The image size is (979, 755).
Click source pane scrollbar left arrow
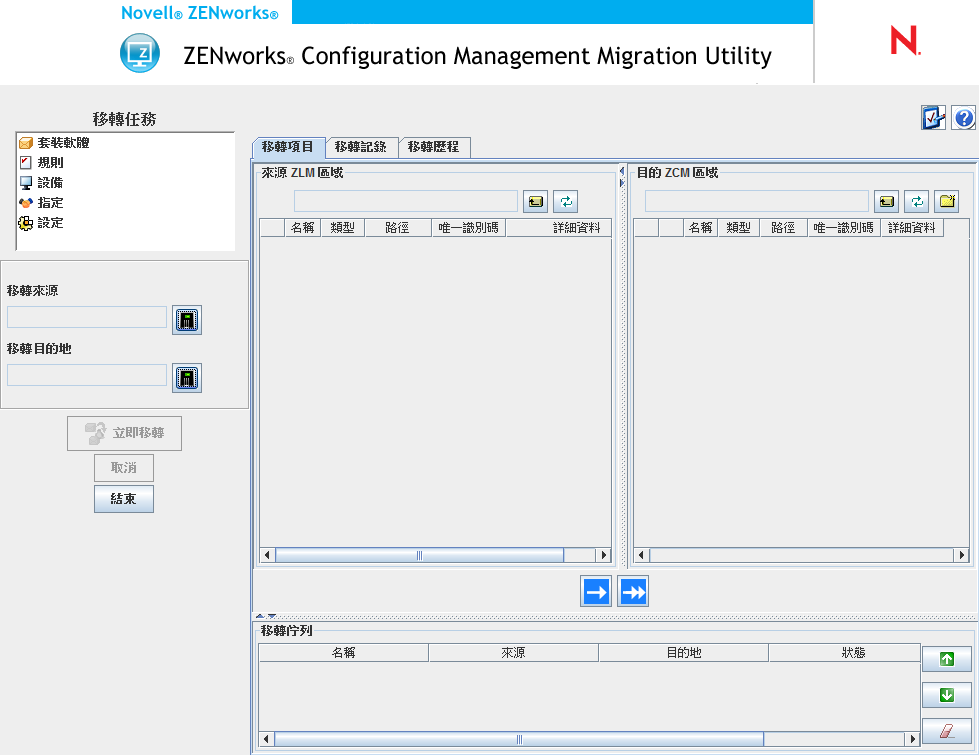[267, 555]
